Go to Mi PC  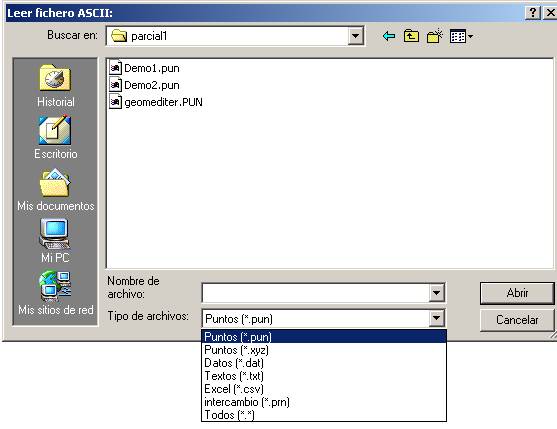coord(55,241)
